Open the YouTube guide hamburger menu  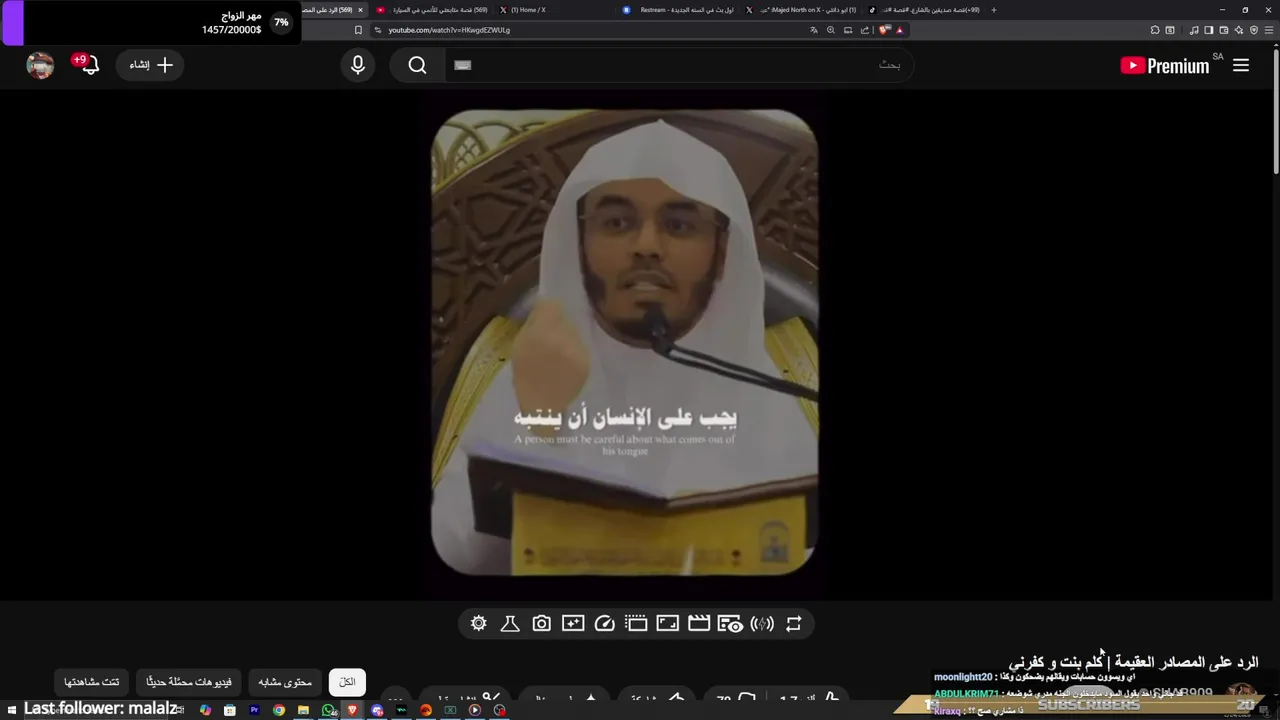coord(1241,65)
